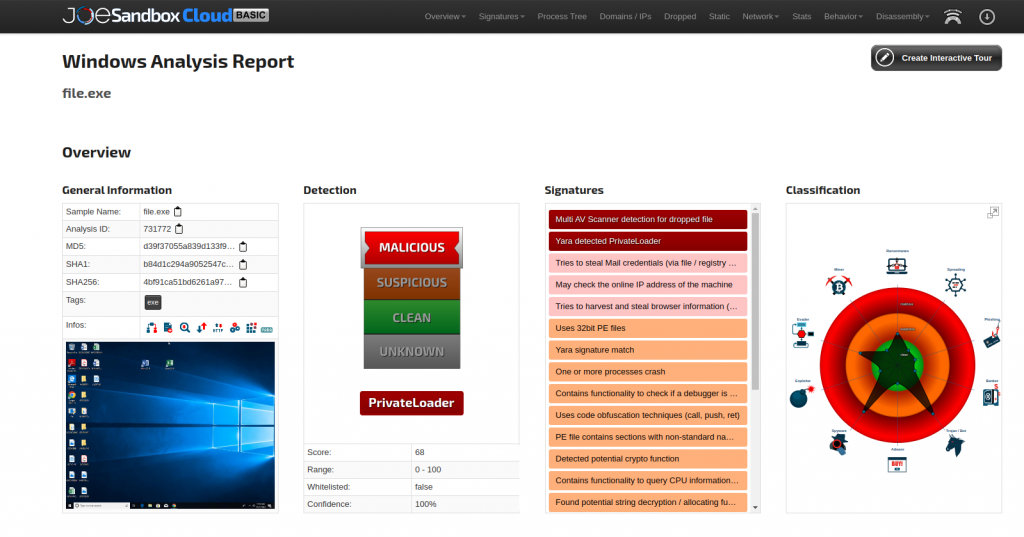Select the Yara detected PrivateLoader signature
The width and height of the screenshot is (1024, 537).
(x=647, y=241)
